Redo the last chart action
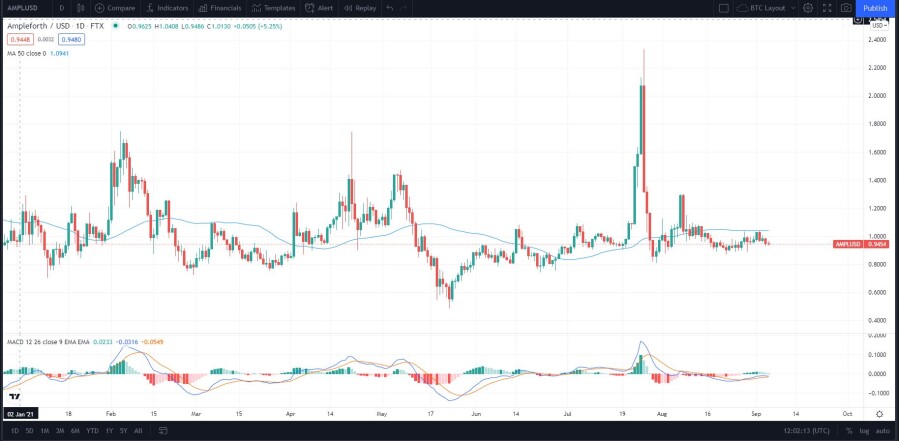 pyautogui.click(x=403, y=8)
